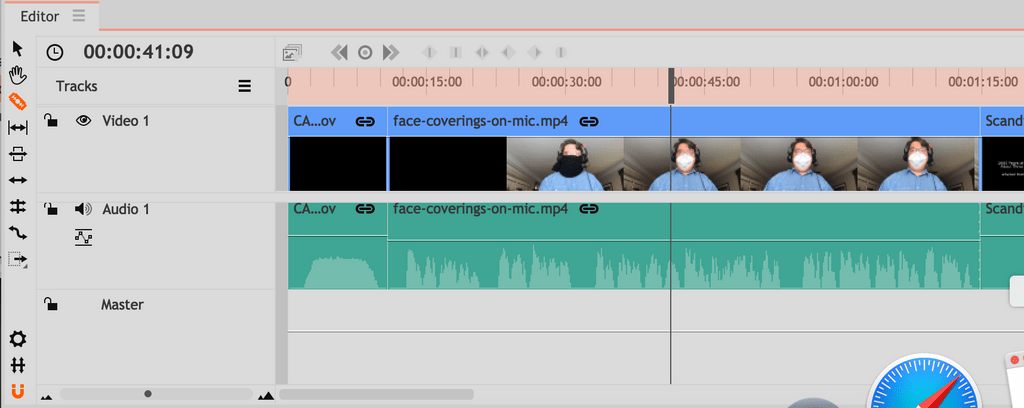Choose the Slip tool with bracketed arrows

[x=18, y=127]
